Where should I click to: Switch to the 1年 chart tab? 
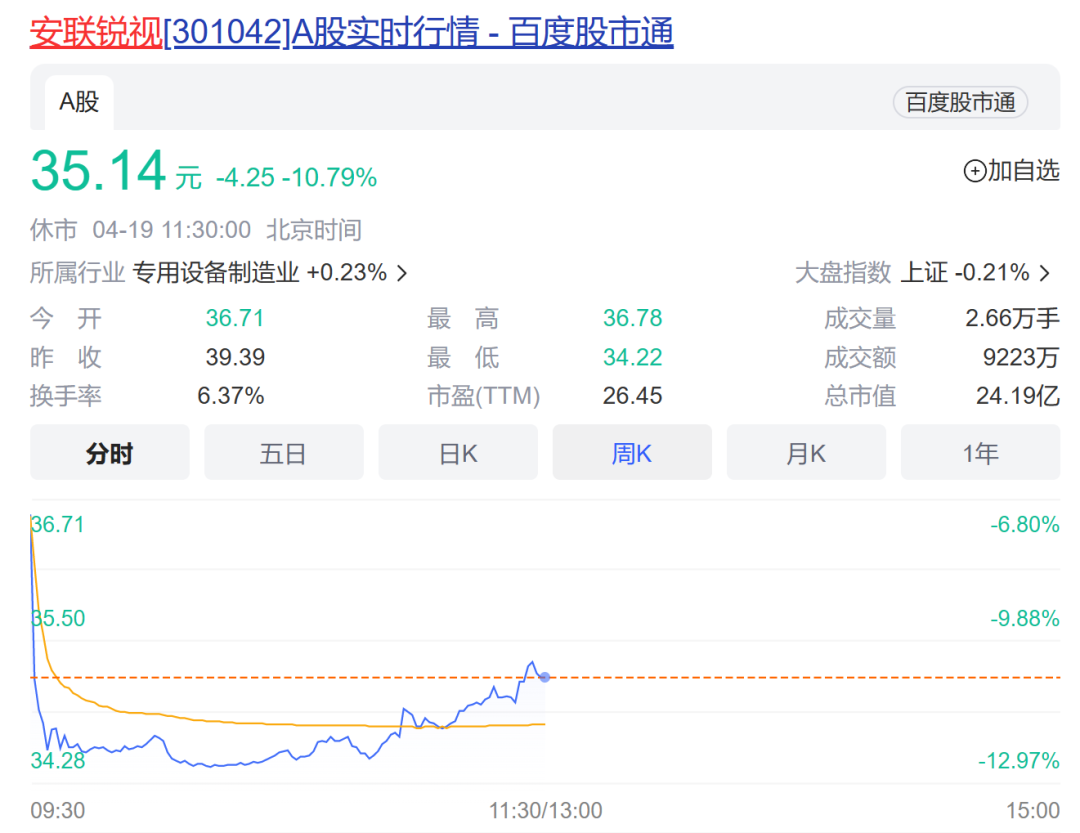980,453
